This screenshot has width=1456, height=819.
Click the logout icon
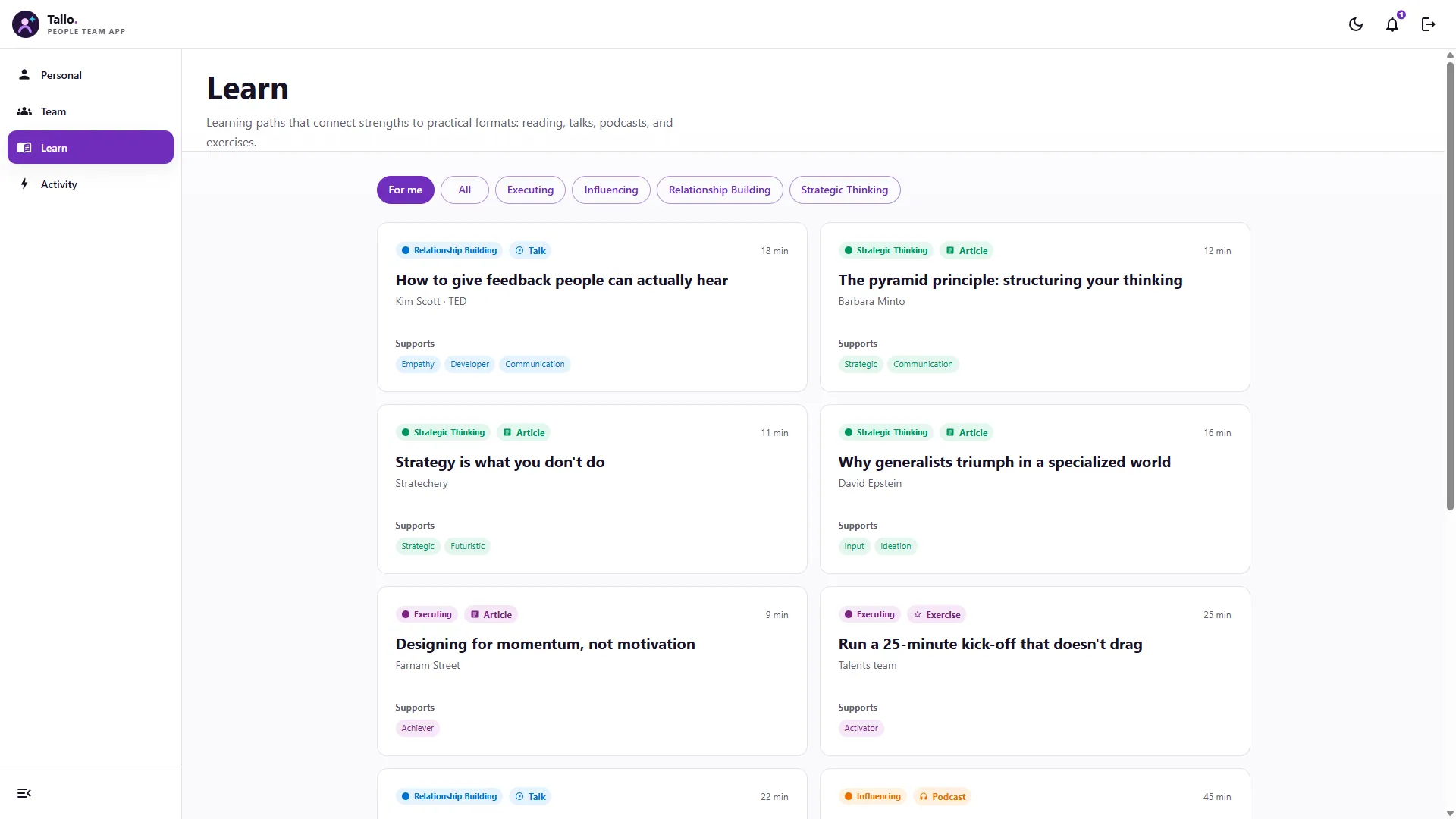[x=1429, y=24]
